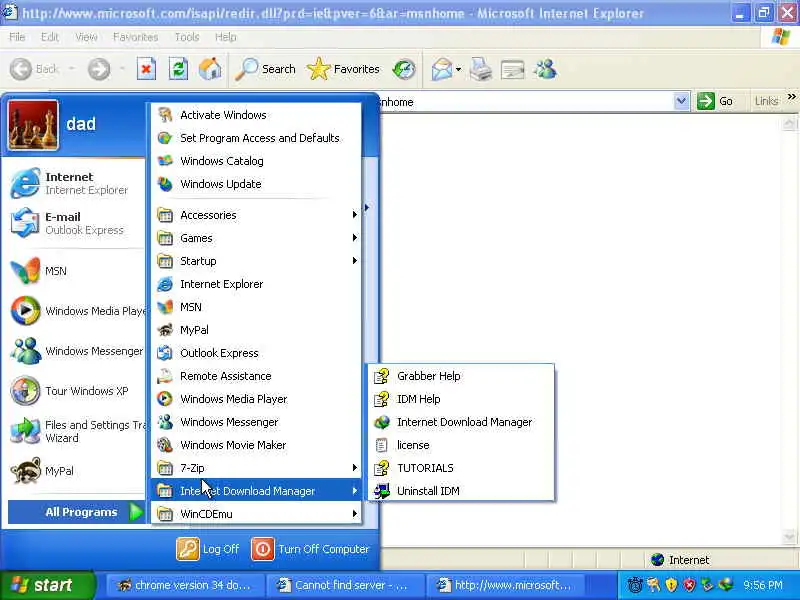This screenshot has height=600, width=800.
Task: Launch Grabber Help from IDM submenu
Action: (x=461, y=376)
